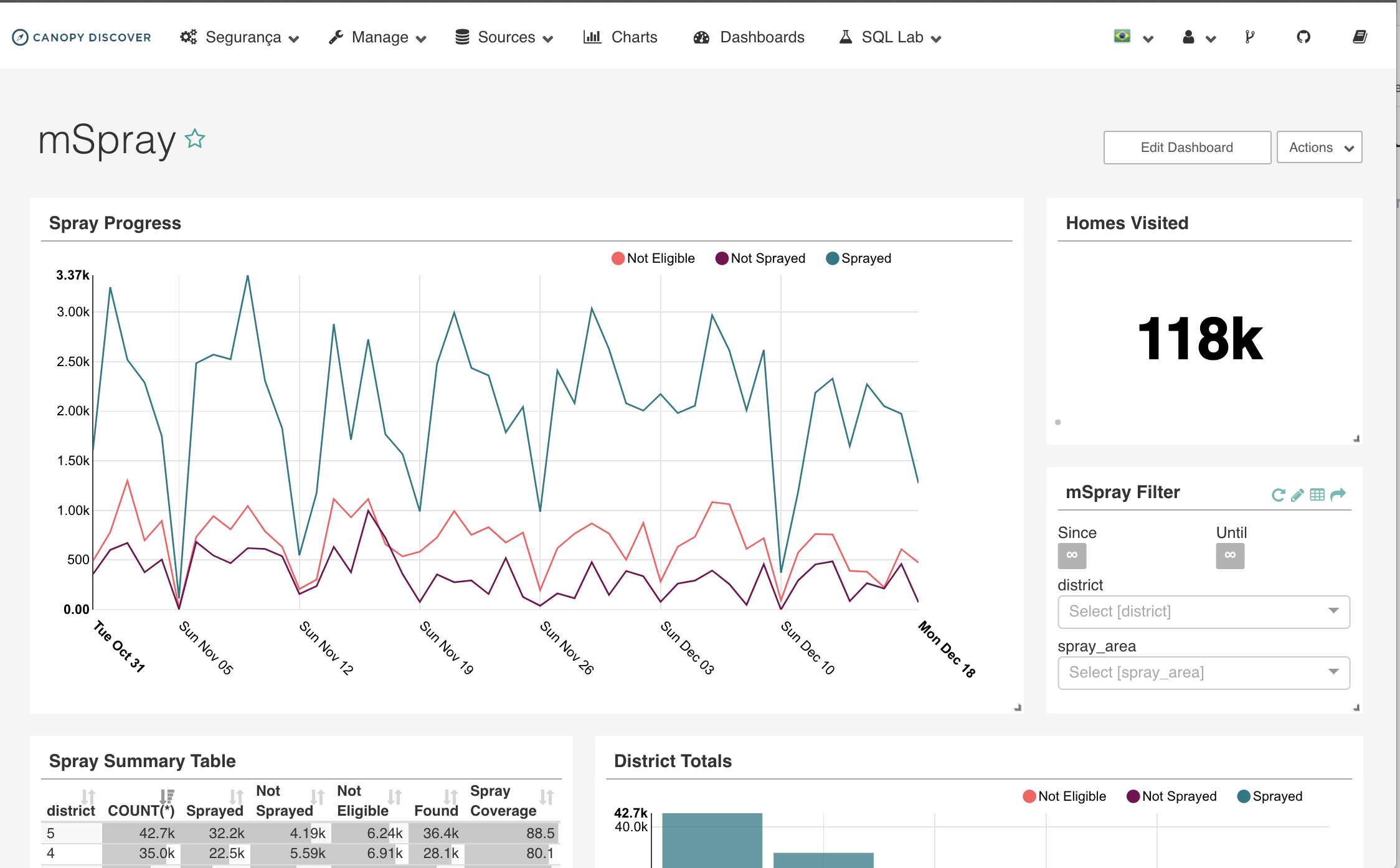Open the Manage menu

377,37
